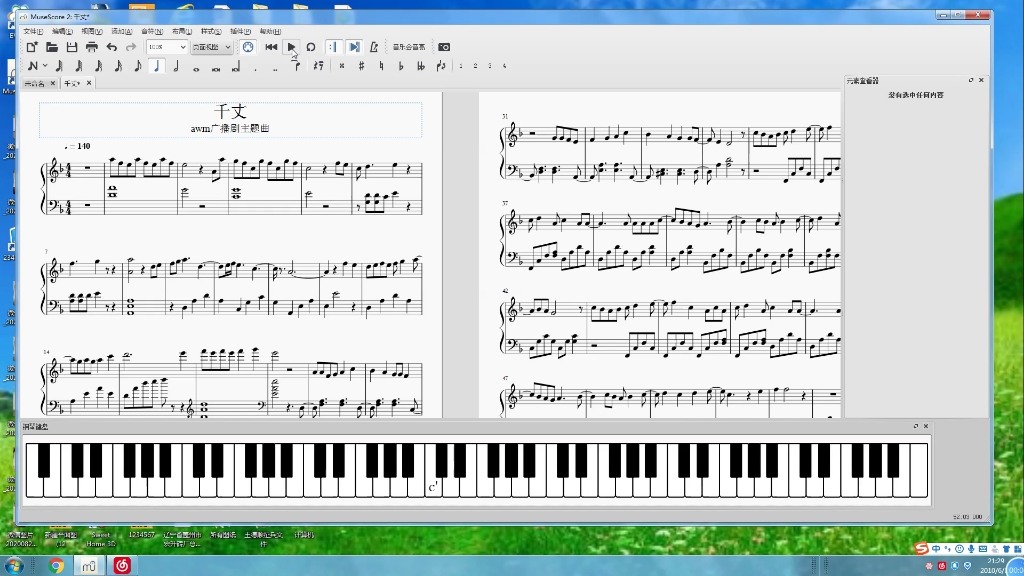Click the 千丈 score title text
This screenshot has height=576, width=1024.
click(x=230, y=112)
